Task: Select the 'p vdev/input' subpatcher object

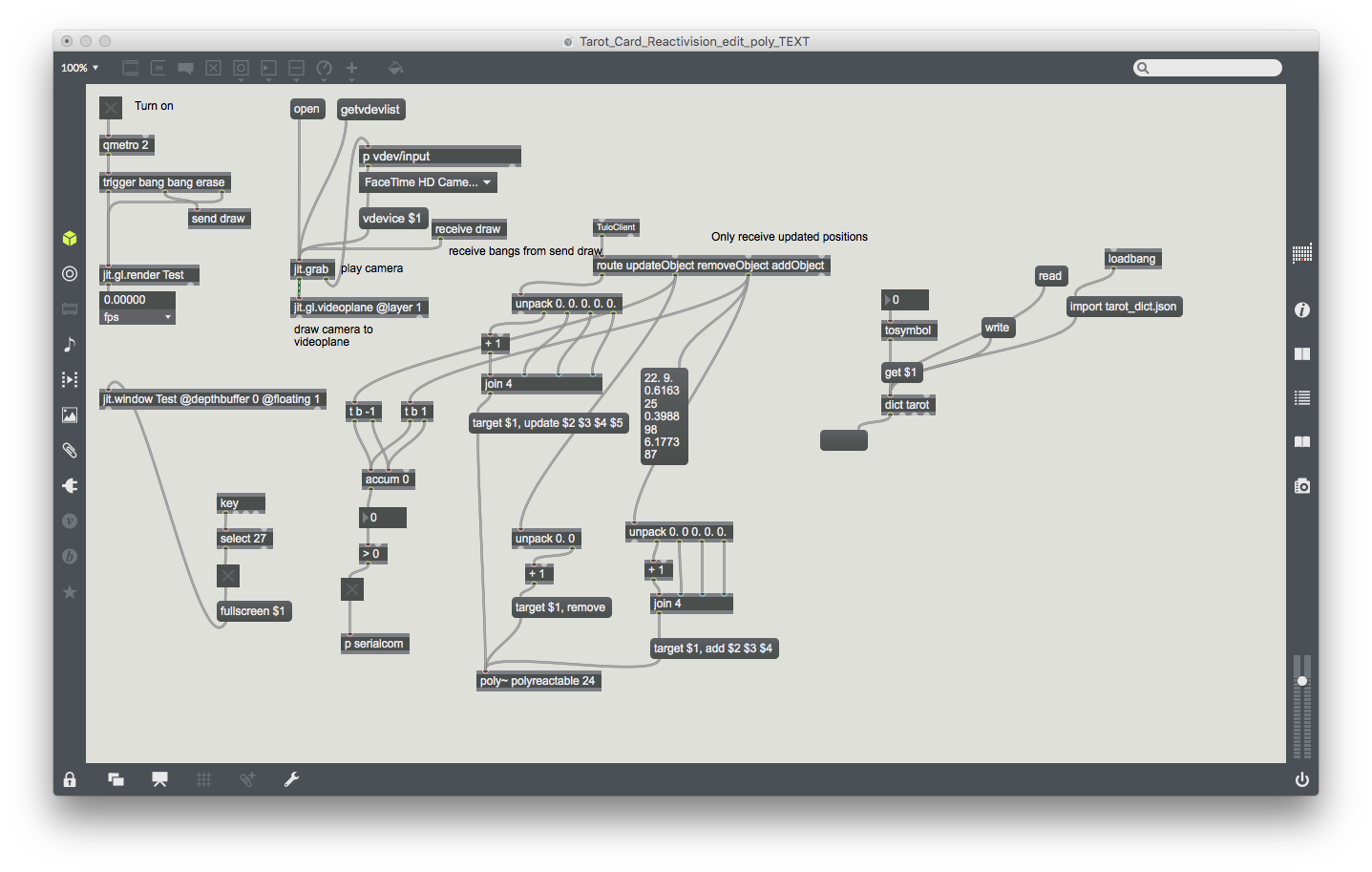Action: pos(440,157)
